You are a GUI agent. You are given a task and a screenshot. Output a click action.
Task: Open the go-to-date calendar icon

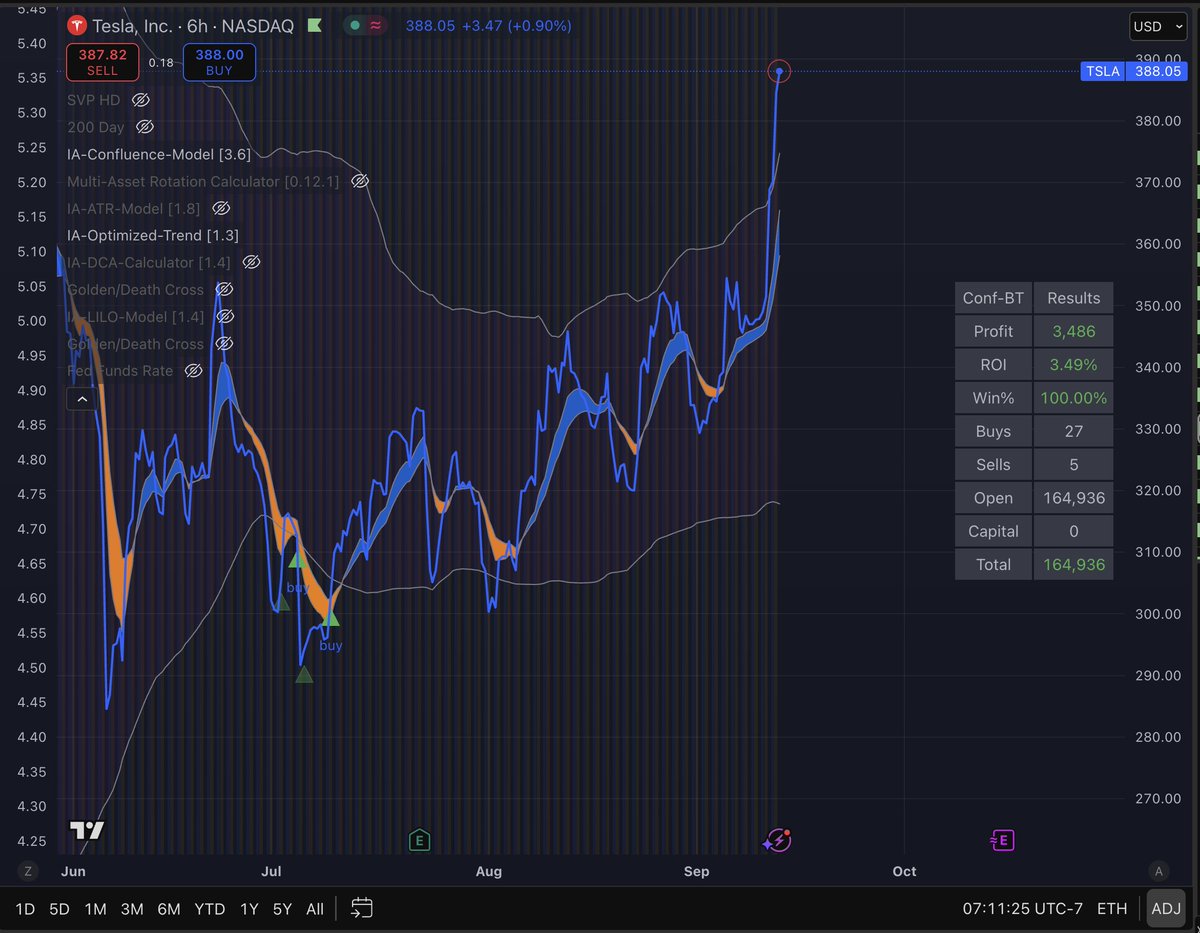pos(362,908)
